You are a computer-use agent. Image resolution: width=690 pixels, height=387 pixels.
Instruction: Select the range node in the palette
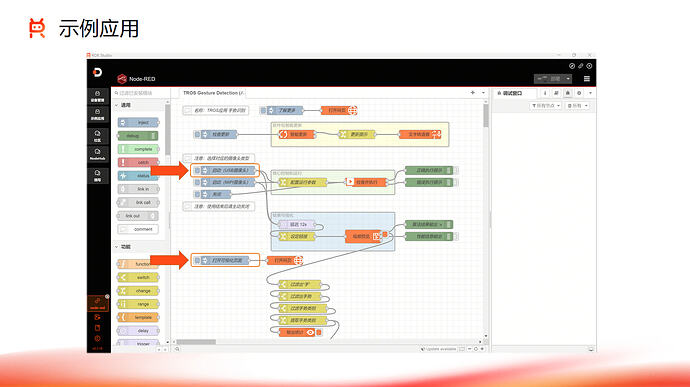(138, 304)
